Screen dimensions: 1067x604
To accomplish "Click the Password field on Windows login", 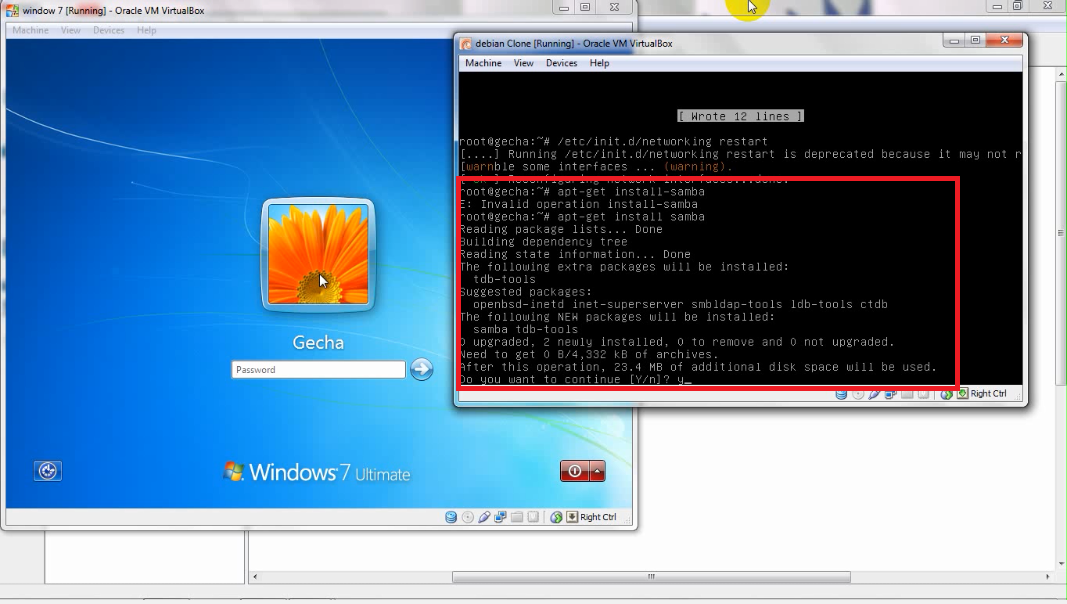I will pyautogui.click(x=318, y=369).
